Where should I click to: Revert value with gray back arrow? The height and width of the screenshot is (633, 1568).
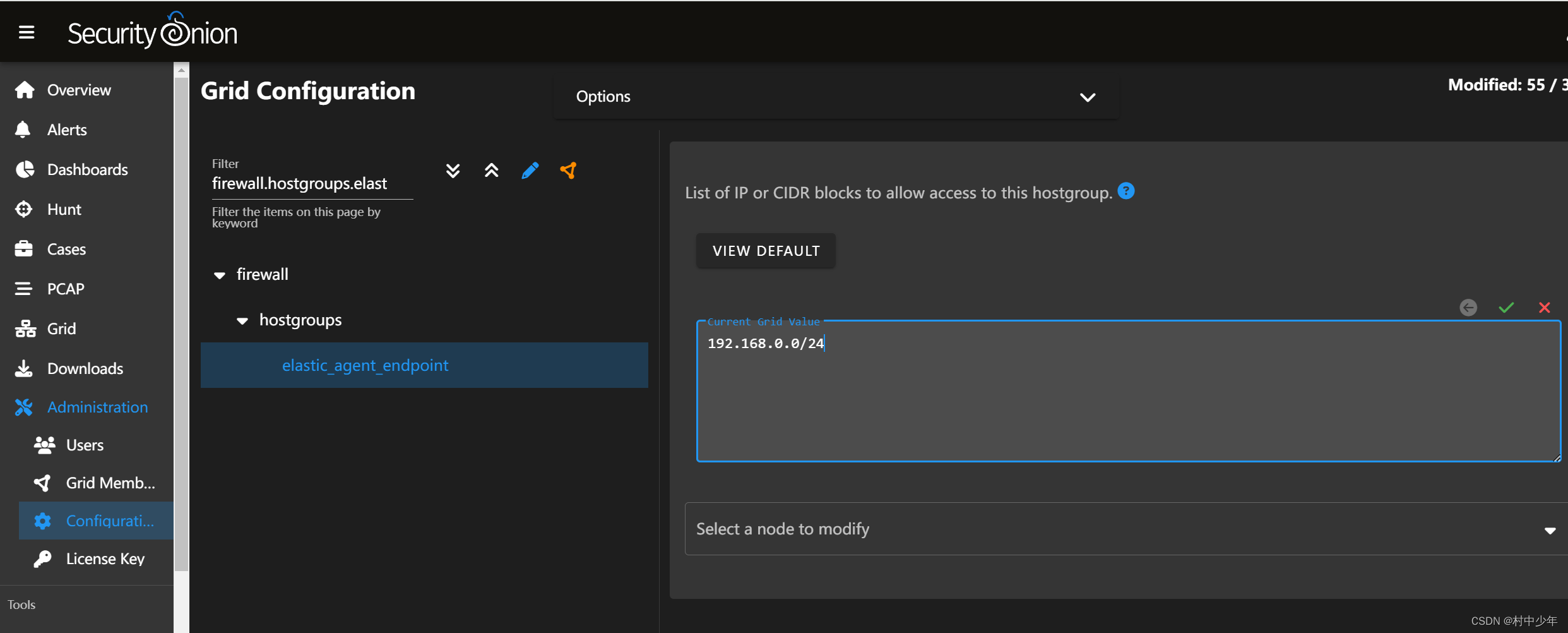(x=1468, y=308)
